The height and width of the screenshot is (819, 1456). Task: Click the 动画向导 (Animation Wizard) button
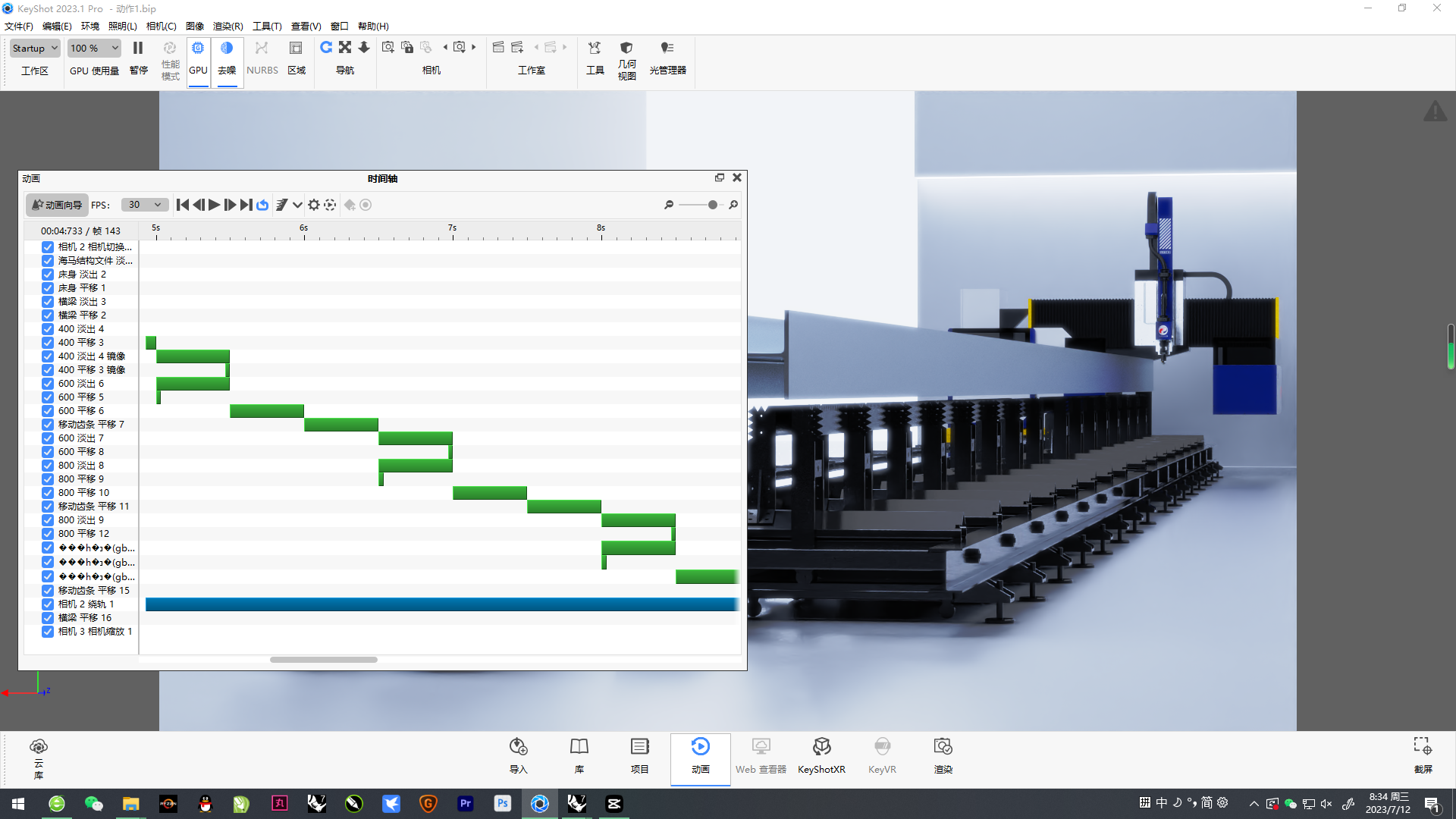(56, 205)
